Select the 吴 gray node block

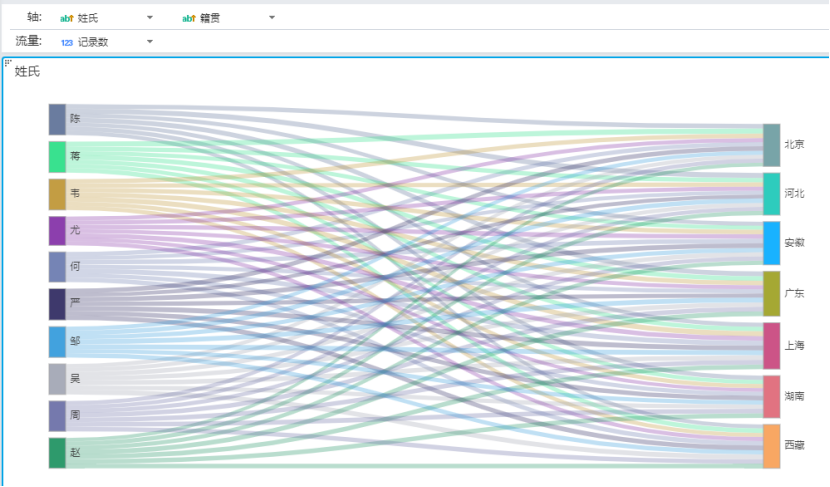coord(57,379)
